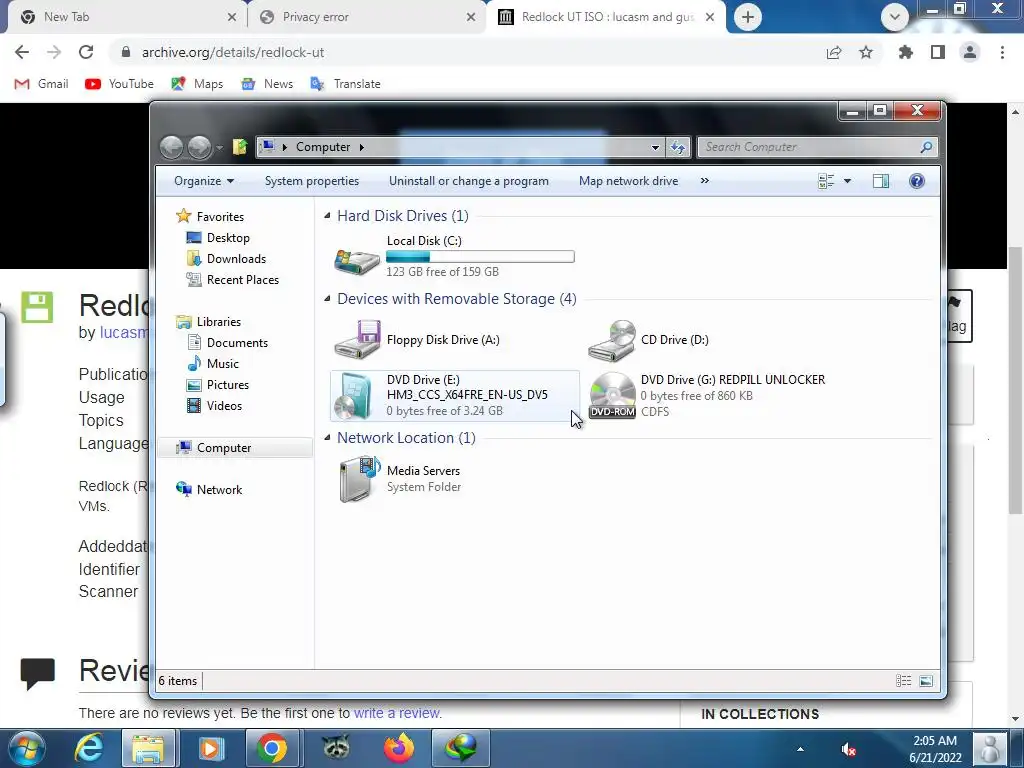Open Explorer Help question mark icon
Screen dimensions: 1024x768
[917, 181]
